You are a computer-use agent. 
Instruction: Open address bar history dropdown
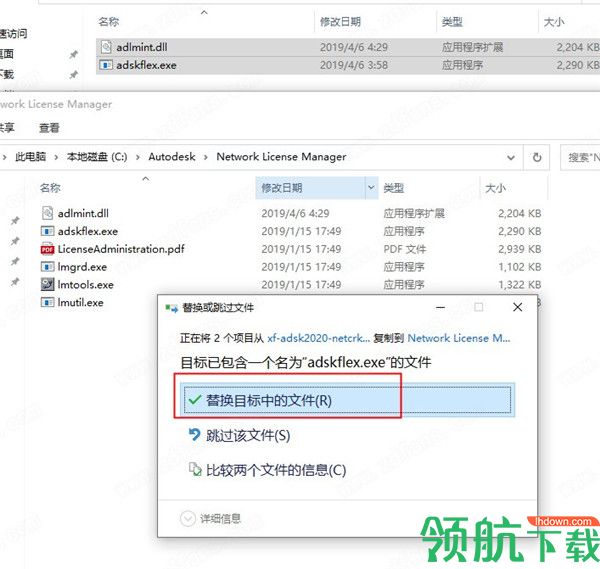pyautogui.click(x=510, y=157)
